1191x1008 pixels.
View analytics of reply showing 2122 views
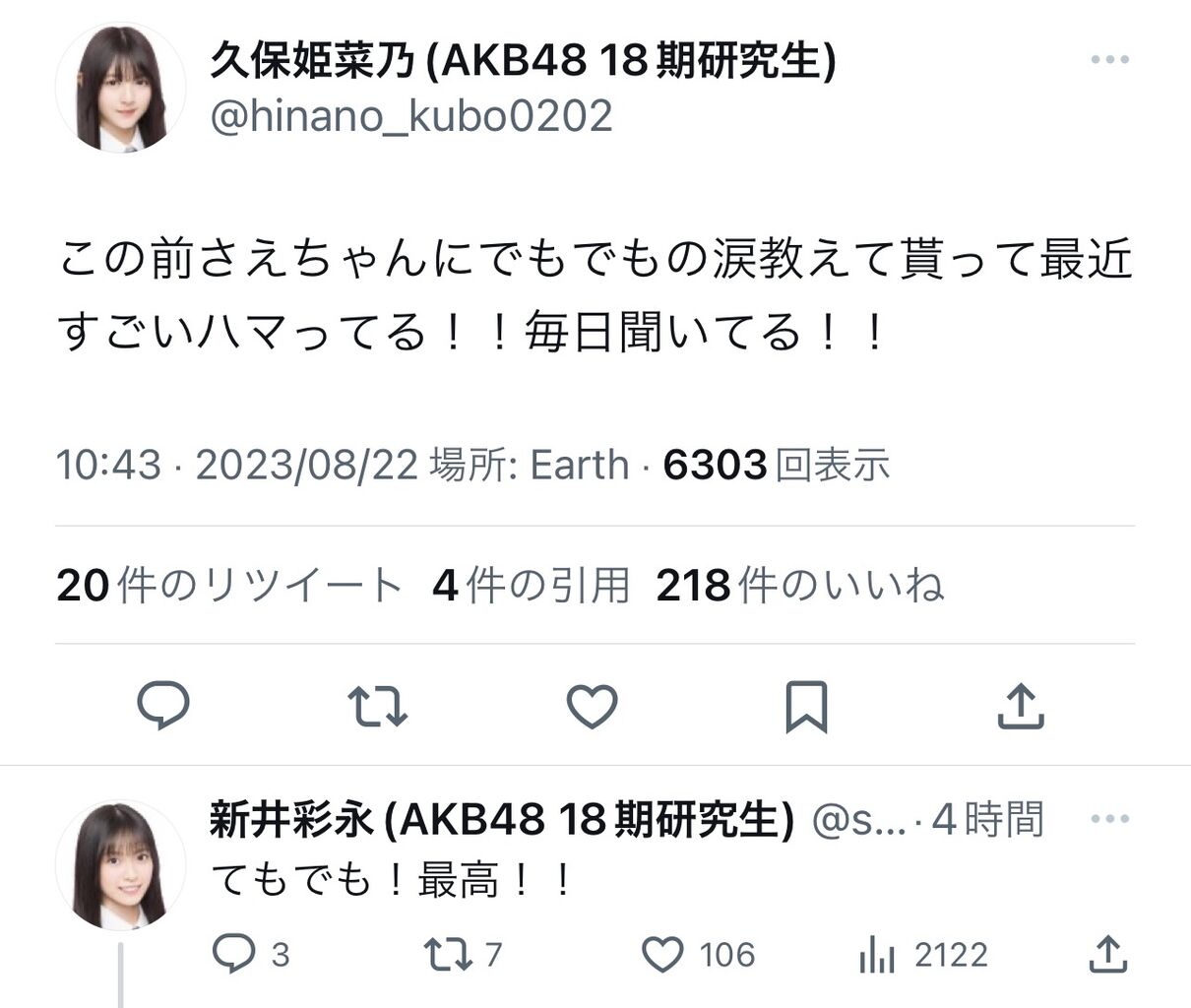point(922,954)
